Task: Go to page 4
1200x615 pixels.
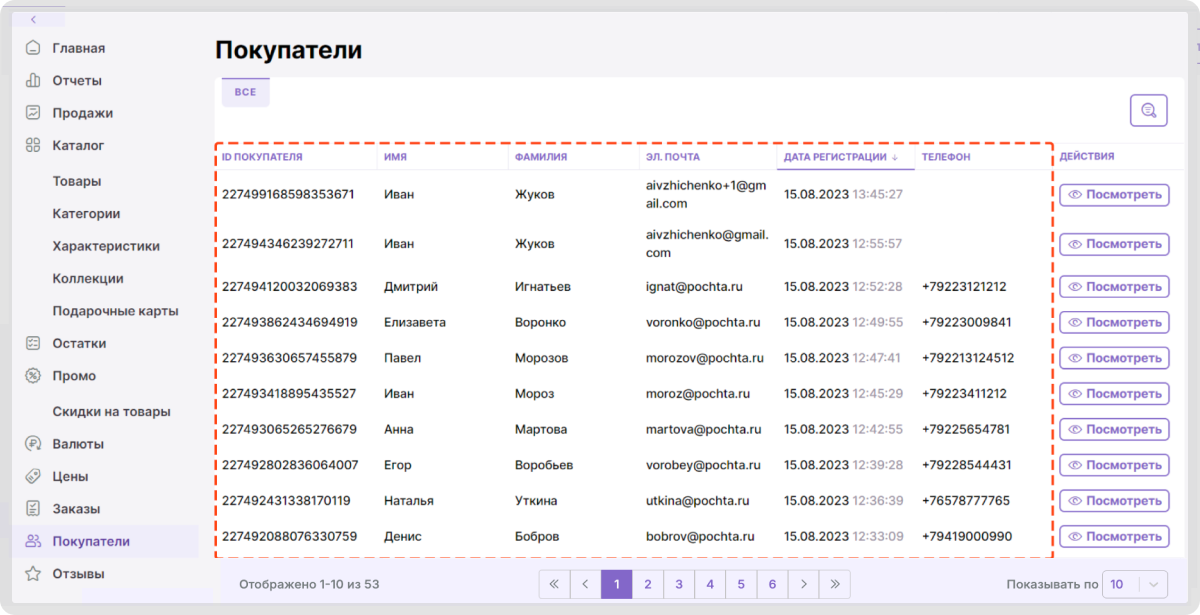Action: coord(710,584)
